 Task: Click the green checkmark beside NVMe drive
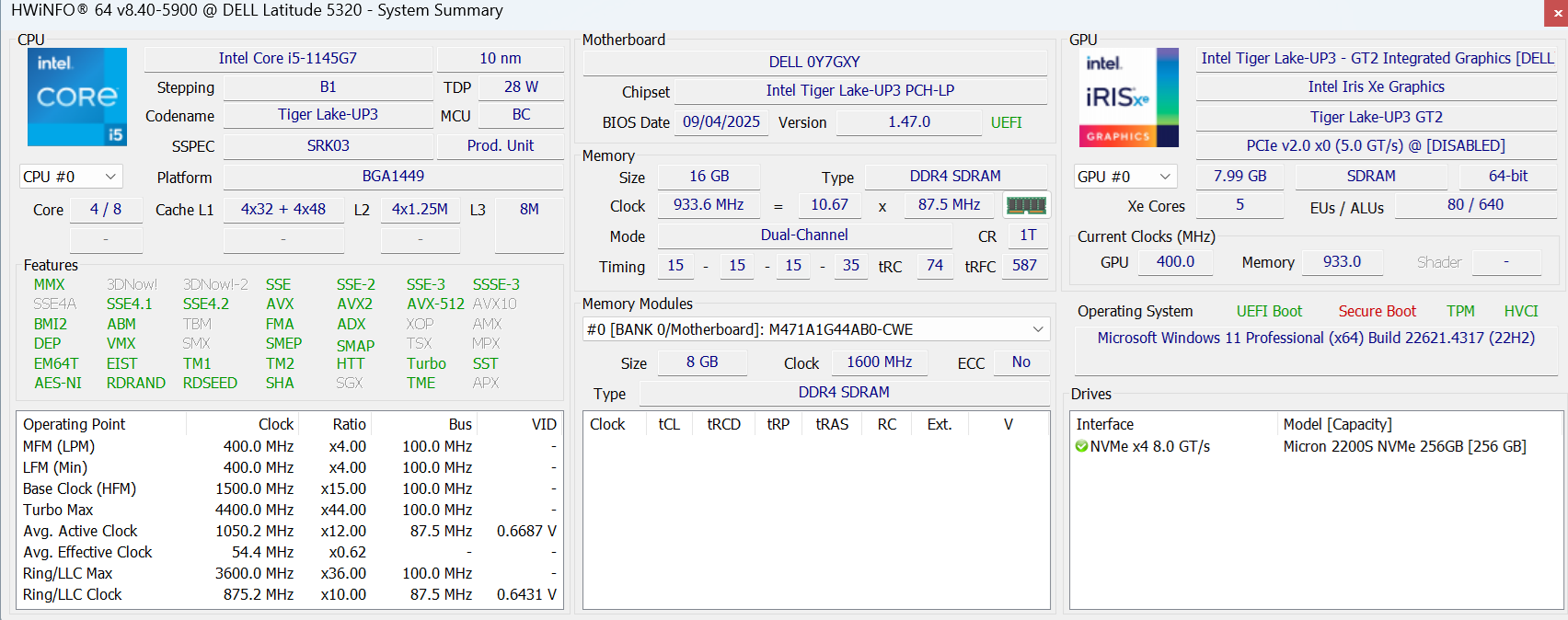(x=1081, y=446)
